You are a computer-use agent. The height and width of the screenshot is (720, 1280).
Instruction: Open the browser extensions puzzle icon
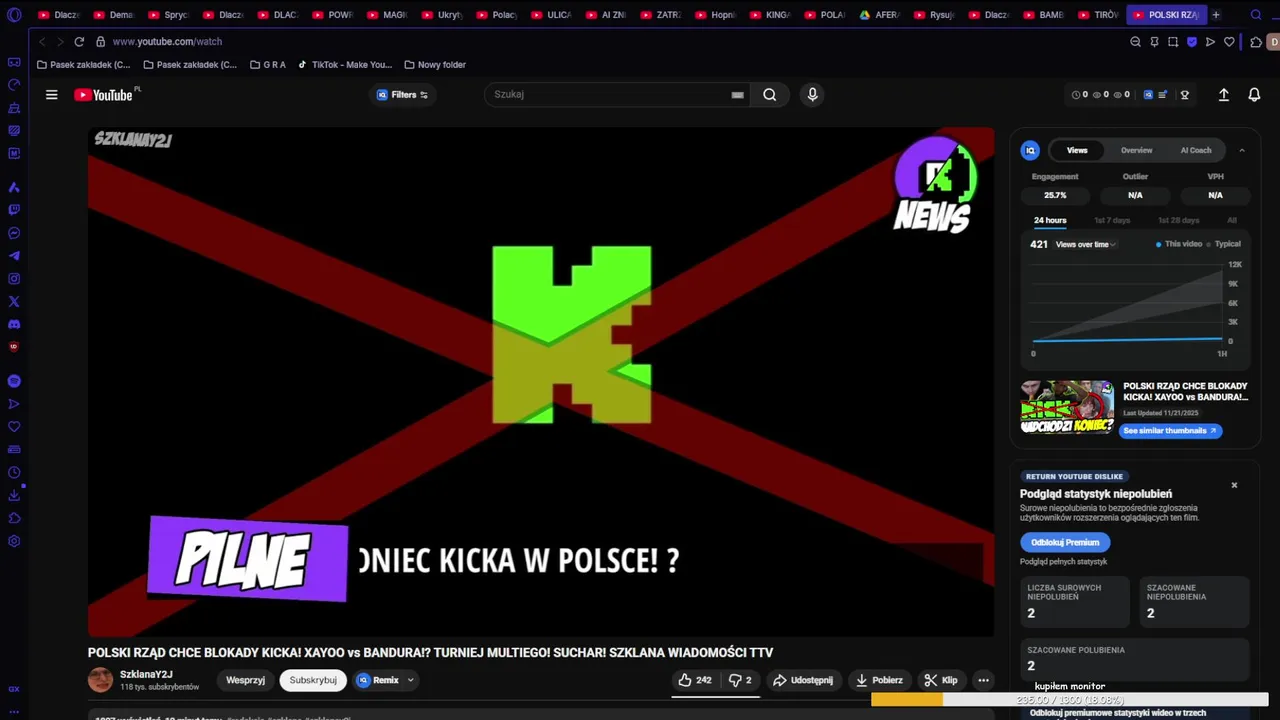pyautogui.click(x=1256, y=42)
